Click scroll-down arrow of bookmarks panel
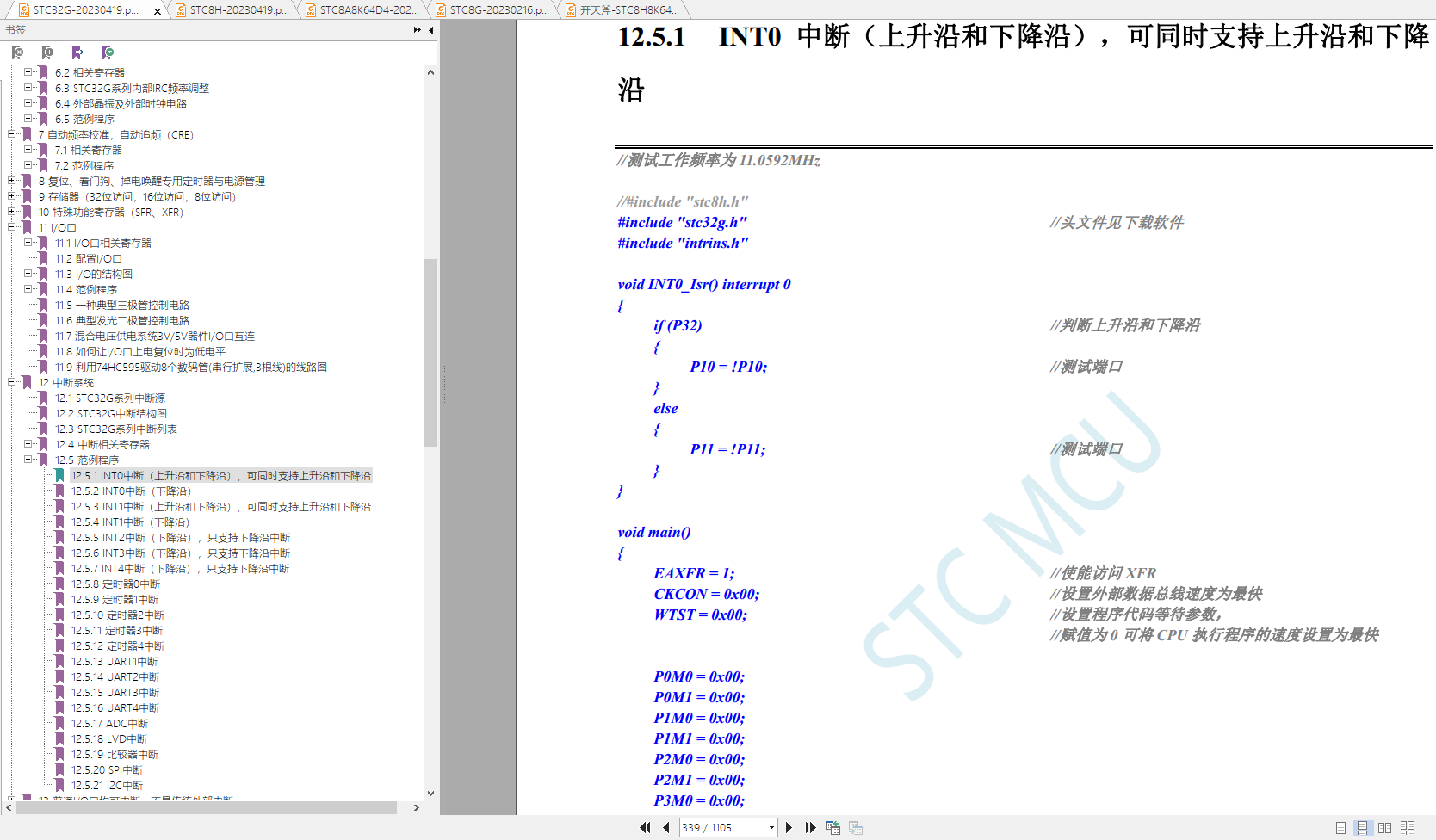1436x840 pixels. [x=430, y=794]
